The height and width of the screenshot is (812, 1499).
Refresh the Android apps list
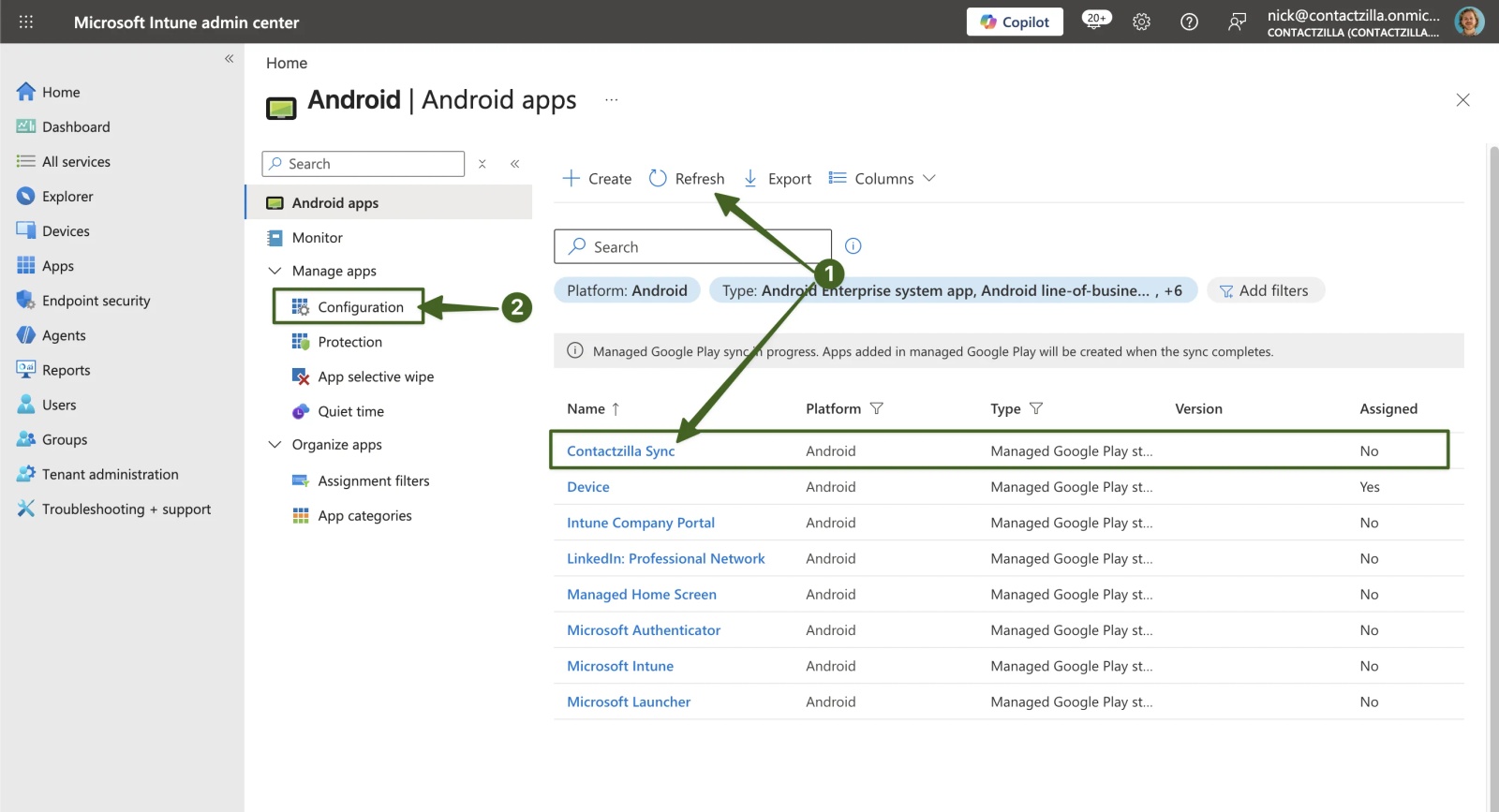(687, 178)
